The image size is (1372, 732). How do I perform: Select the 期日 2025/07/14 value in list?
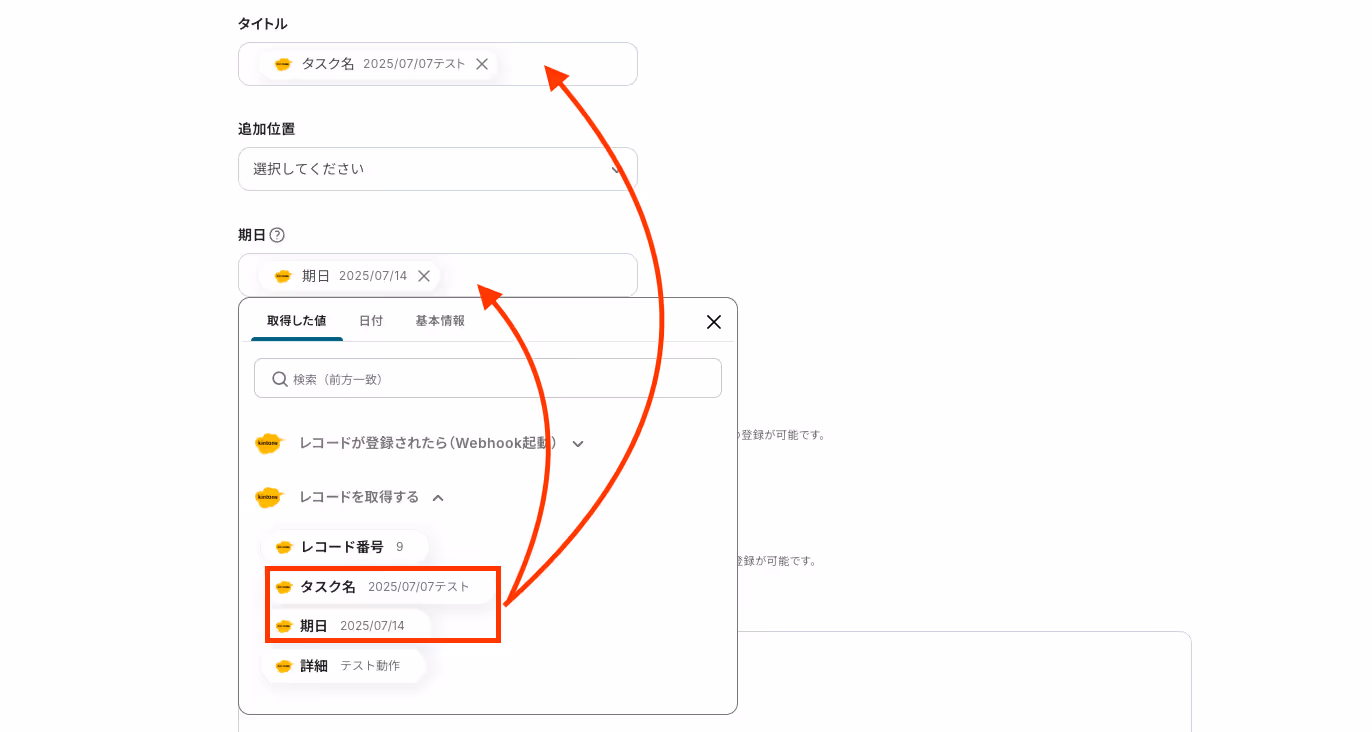point(348,626)
